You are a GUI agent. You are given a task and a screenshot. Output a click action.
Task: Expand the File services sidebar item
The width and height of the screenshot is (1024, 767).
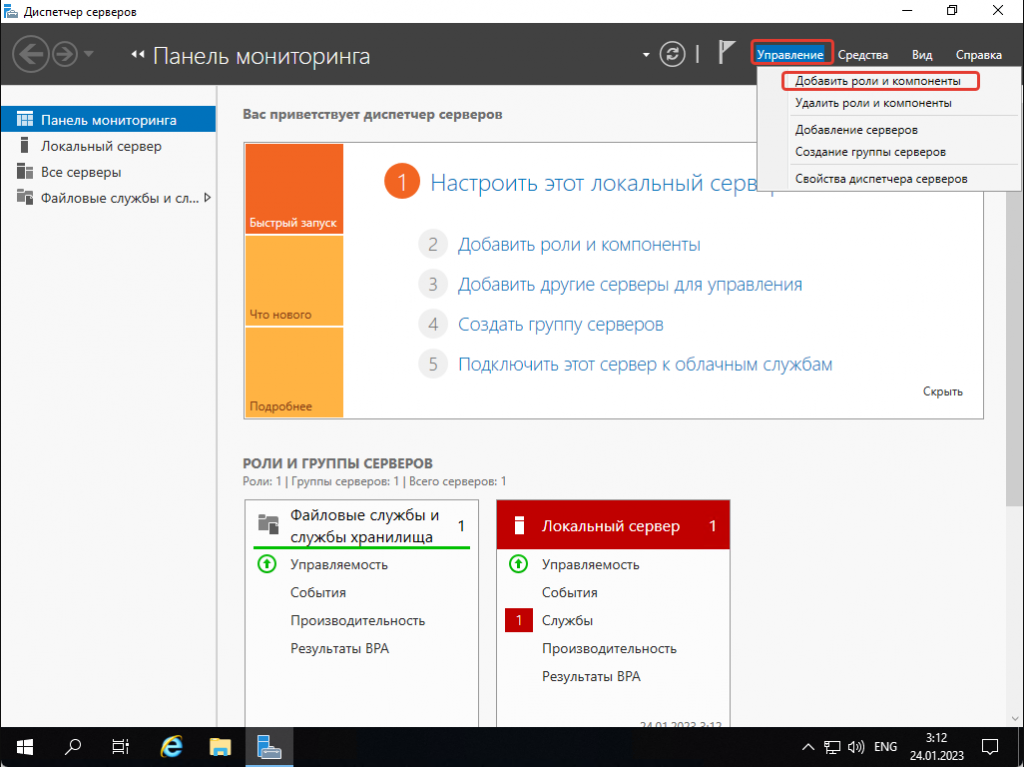[x=207, y=198]
